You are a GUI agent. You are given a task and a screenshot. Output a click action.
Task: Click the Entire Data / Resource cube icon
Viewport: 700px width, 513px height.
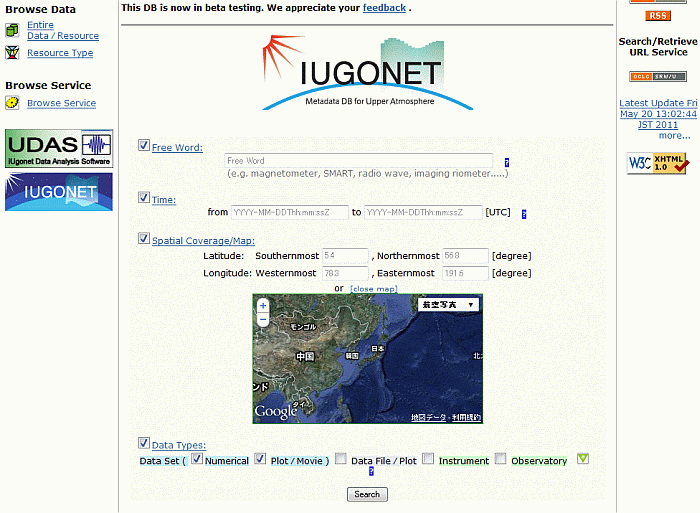click(12, 30)
